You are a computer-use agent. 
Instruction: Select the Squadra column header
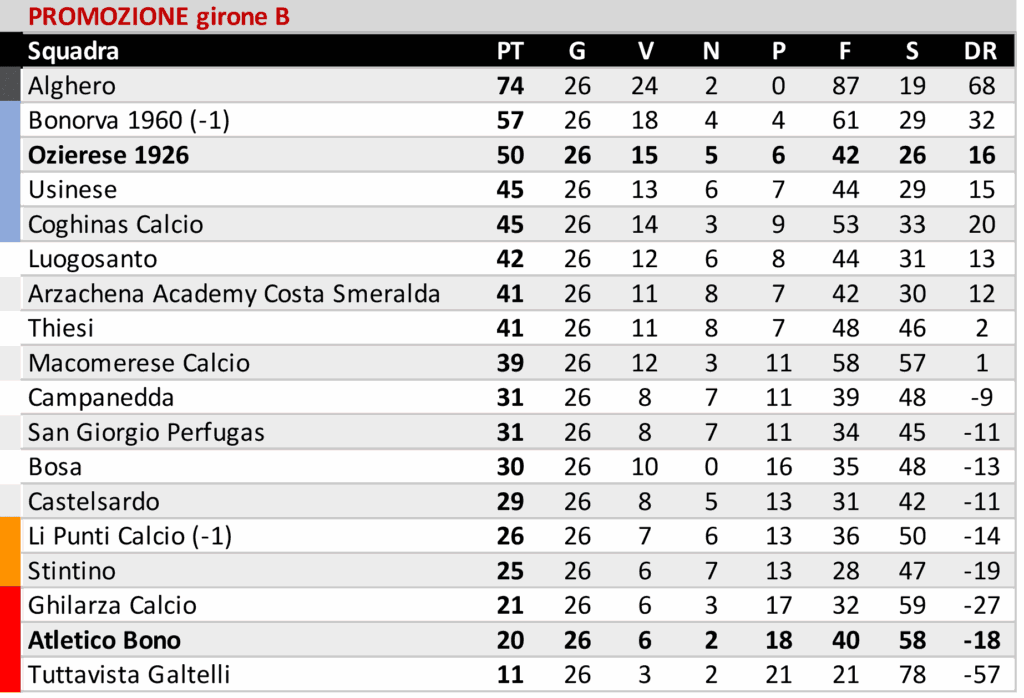click(73, 51)
